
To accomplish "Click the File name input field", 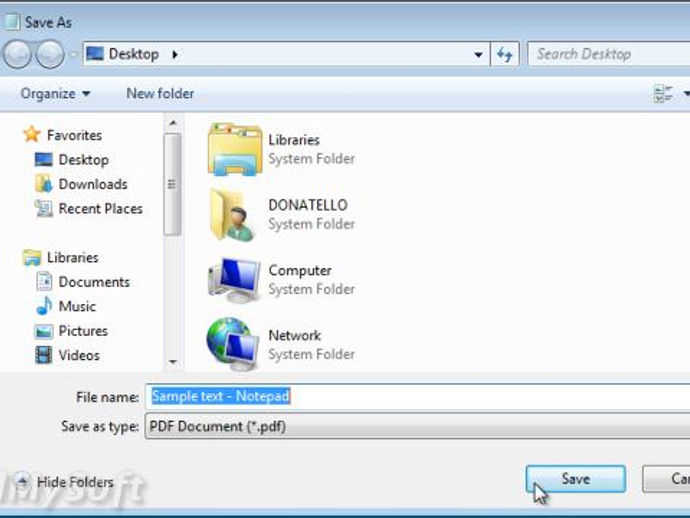I will click(418, 396).
